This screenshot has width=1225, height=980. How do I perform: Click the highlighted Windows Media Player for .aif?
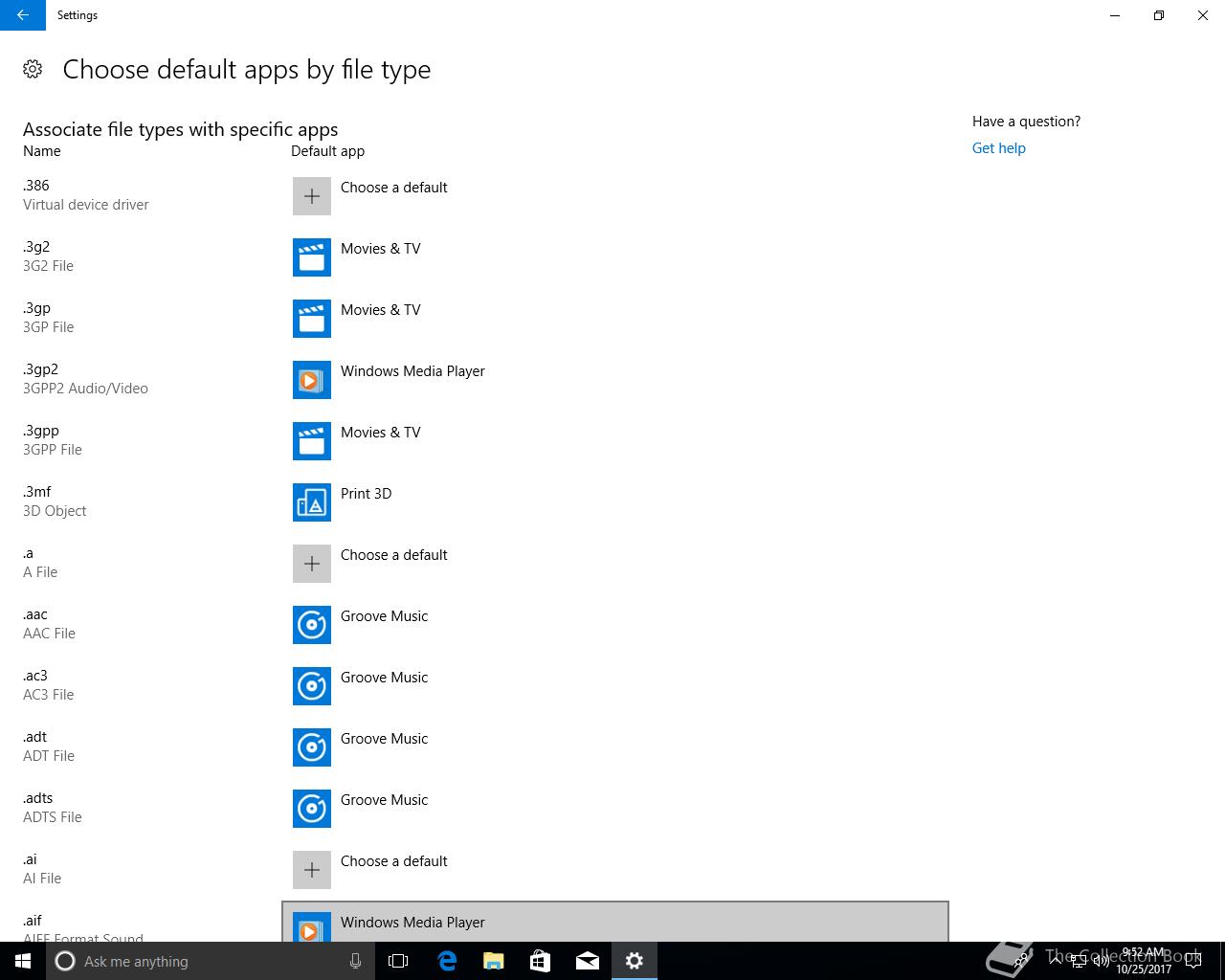[615, 922]
